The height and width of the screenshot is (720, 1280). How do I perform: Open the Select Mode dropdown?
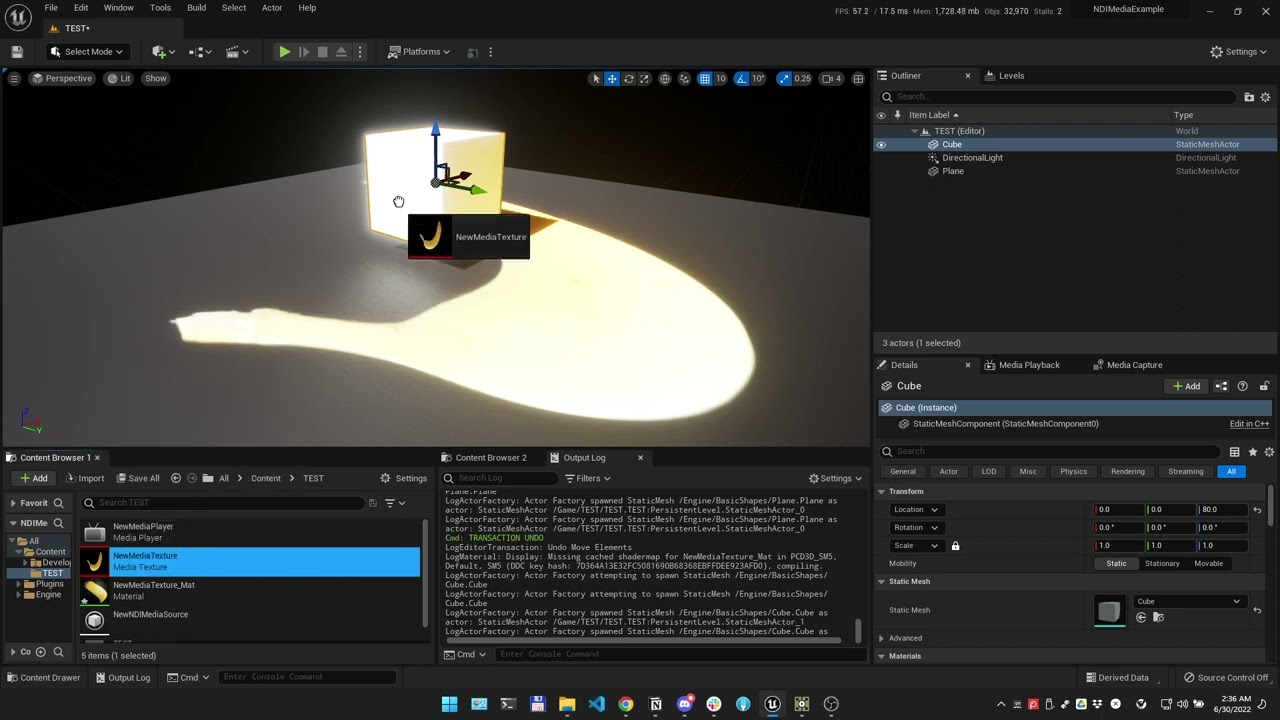[x=88, y=52]
